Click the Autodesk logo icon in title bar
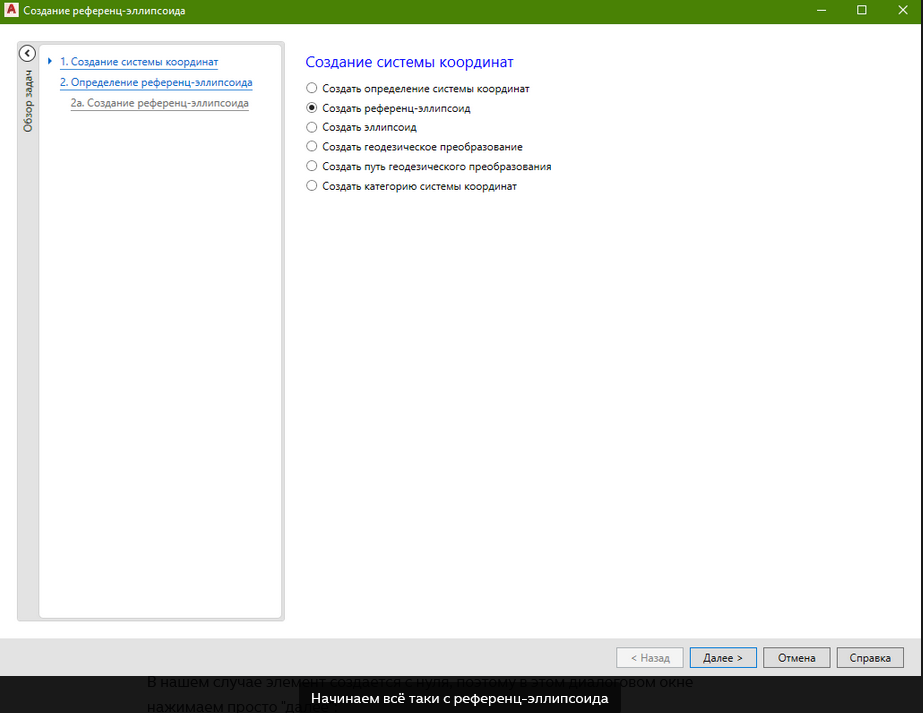 tap(11, 10)
